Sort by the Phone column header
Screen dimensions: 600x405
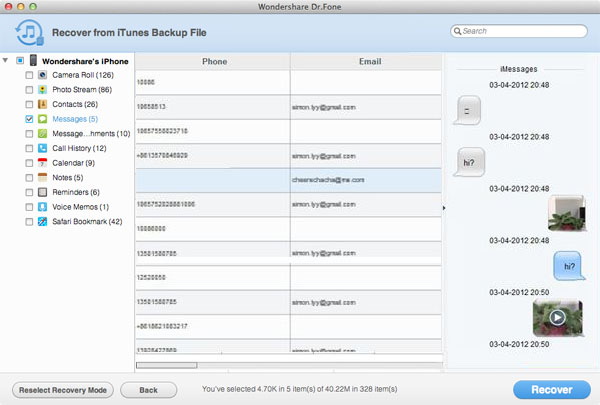[213, 61]
